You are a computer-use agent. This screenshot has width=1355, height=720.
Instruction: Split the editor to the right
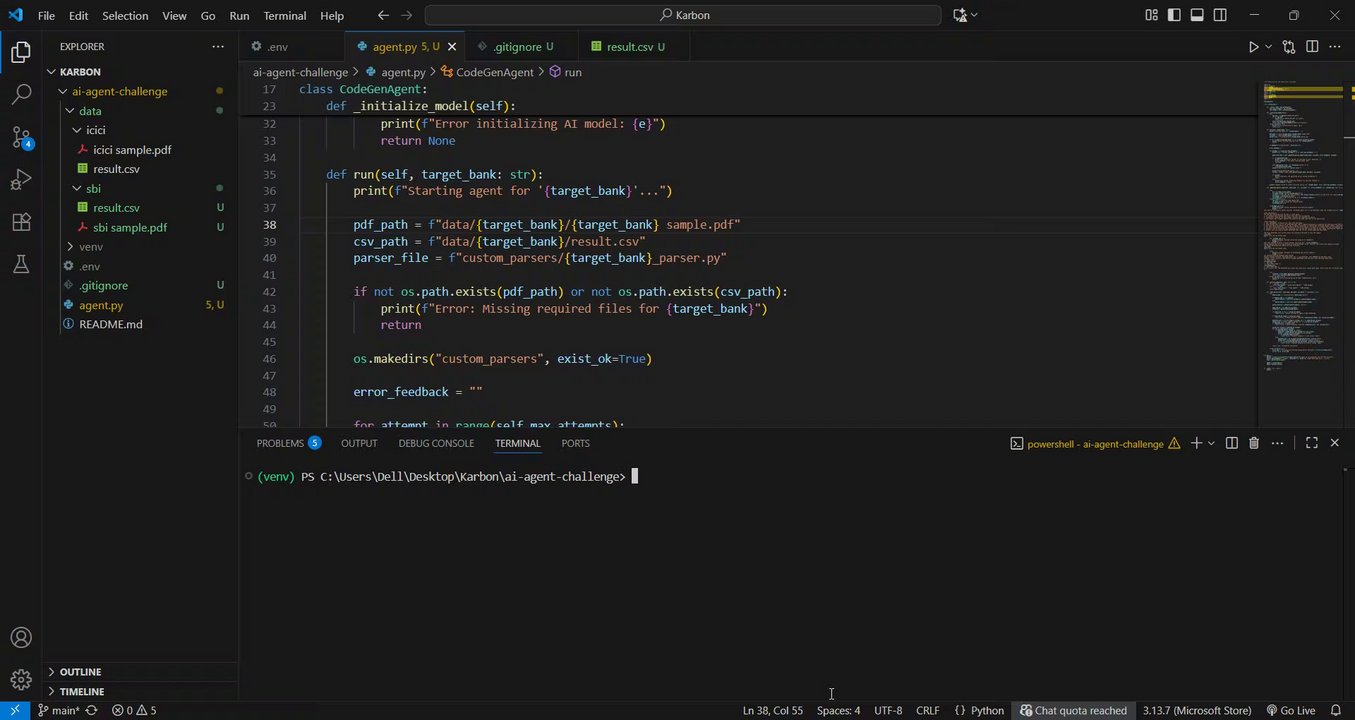click(1312, 47)
